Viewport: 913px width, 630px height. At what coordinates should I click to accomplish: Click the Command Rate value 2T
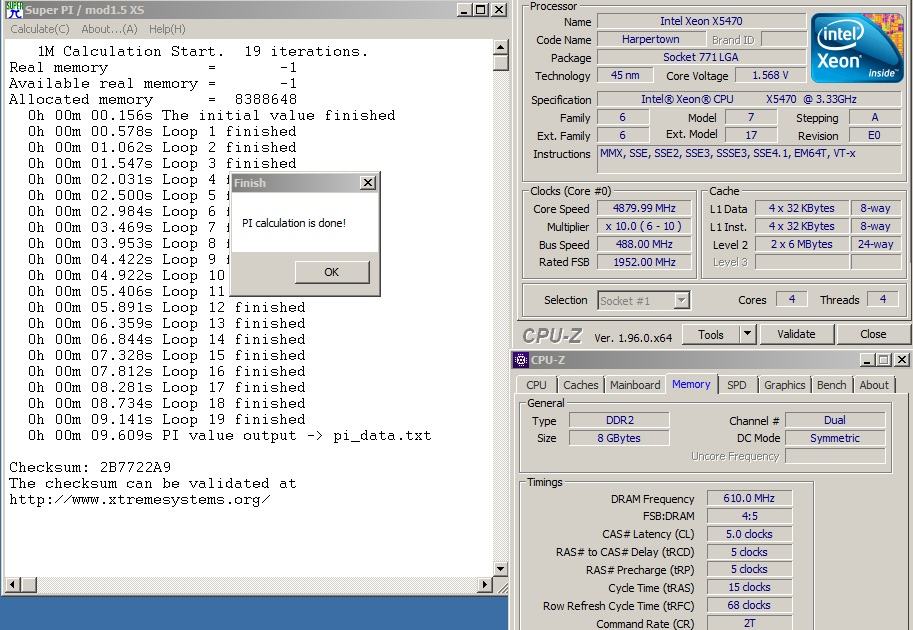click(749, 623)
